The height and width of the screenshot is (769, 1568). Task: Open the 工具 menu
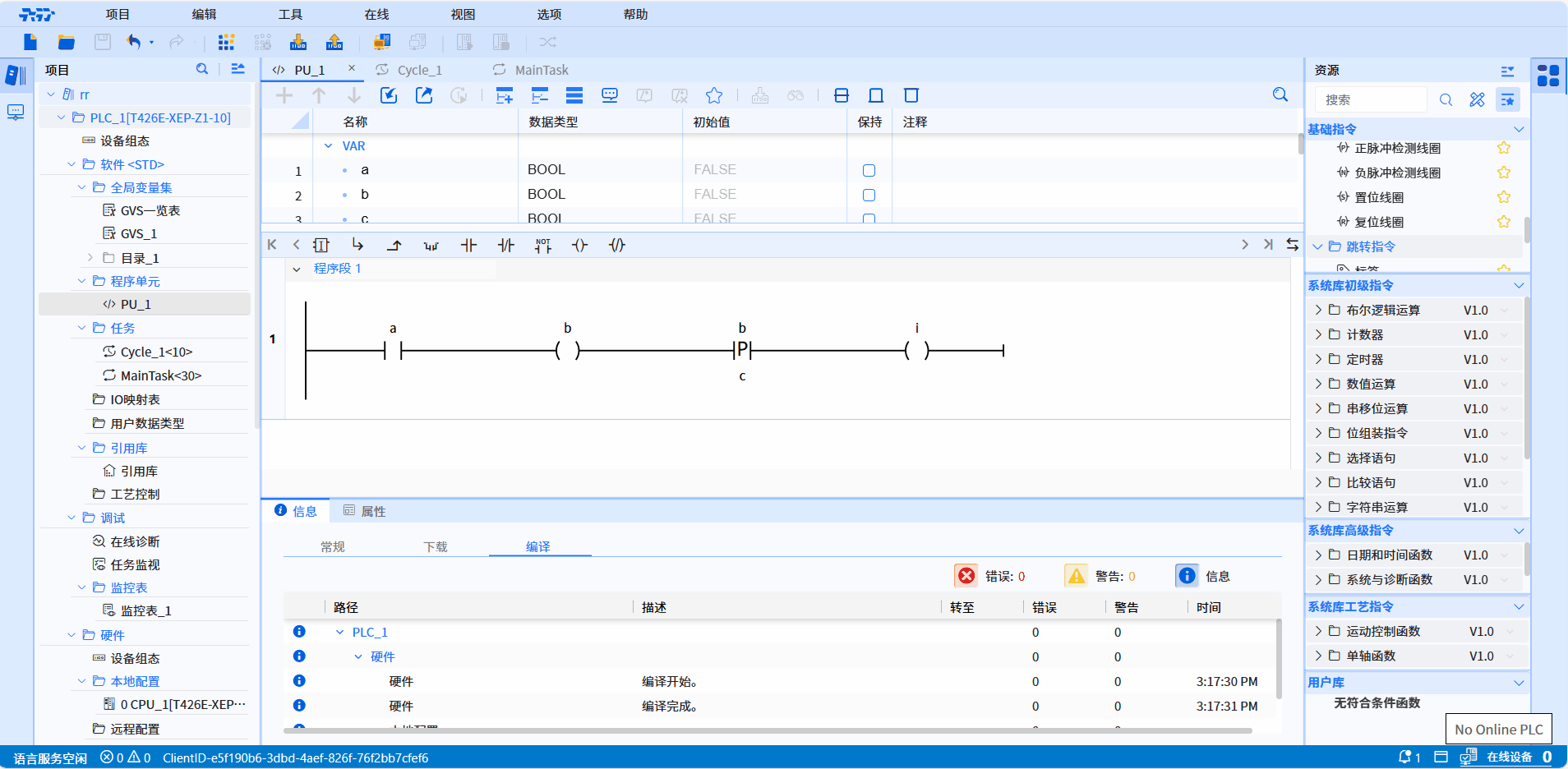290,14
